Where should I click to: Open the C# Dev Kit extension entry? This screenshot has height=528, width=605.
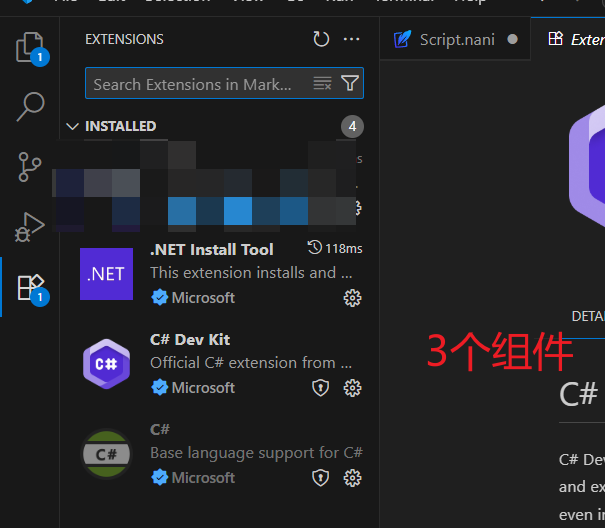(220, 364)
